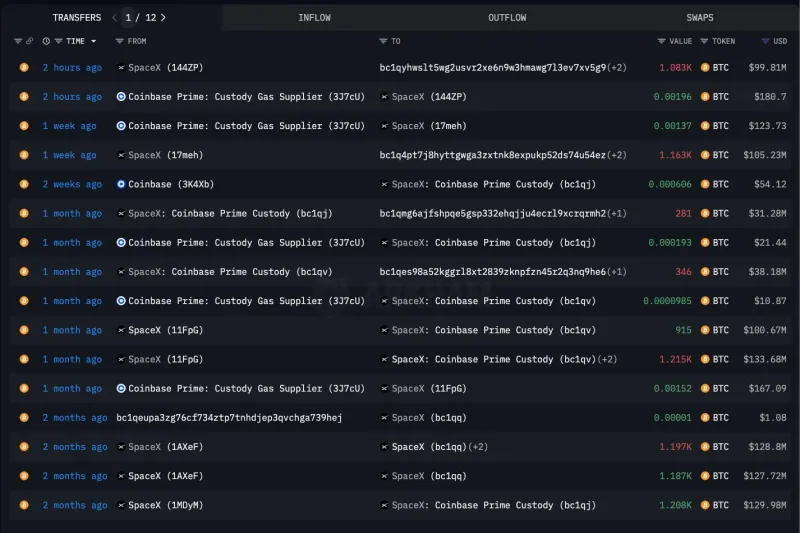The height and width of the screenshot is (533, 800).
Task: Expand (+2) outputs on first row address
Action: pyautogui.click(x=617, y=68)
